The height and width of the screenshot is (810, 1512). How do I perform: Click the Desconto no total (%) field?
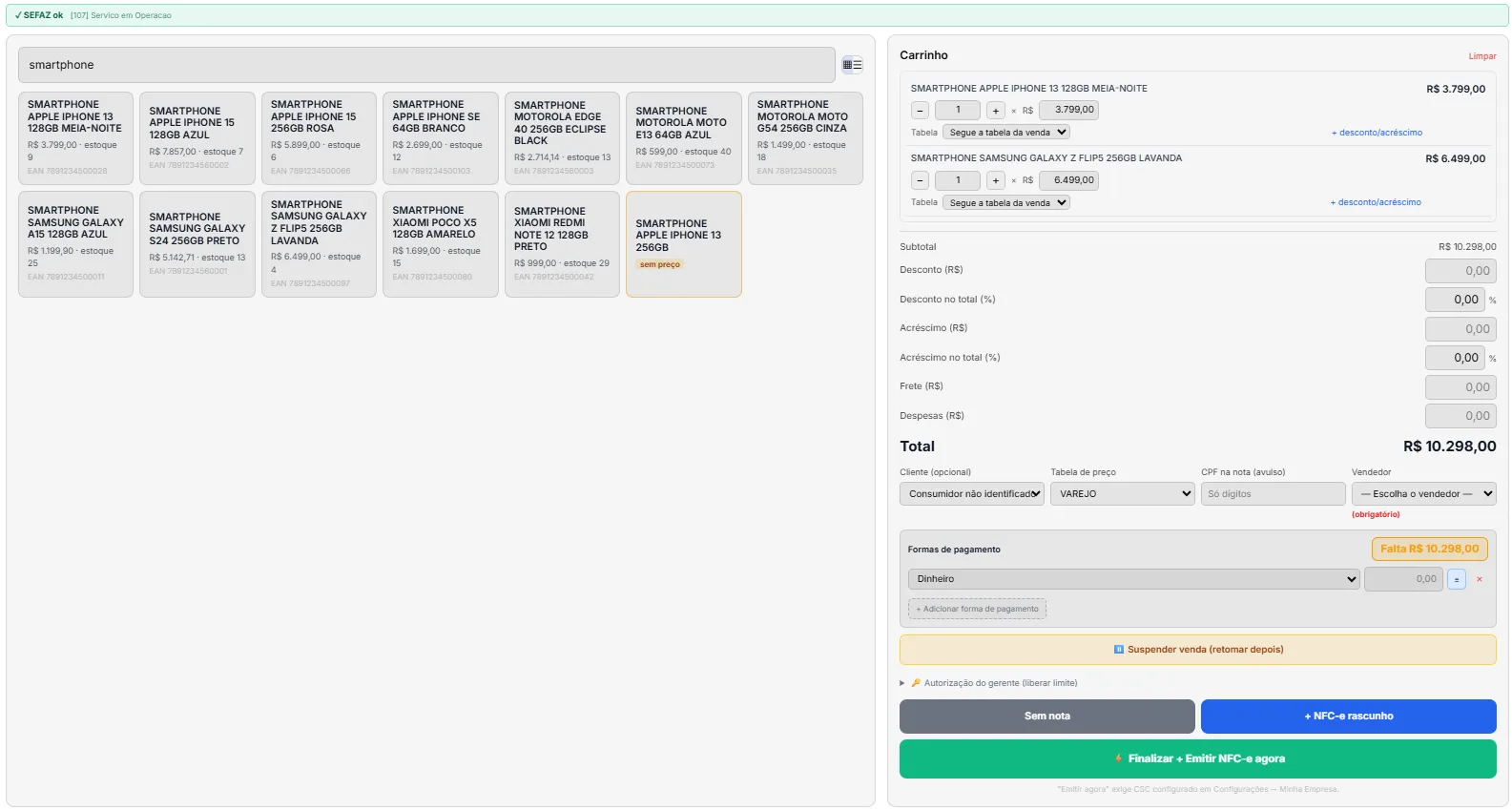click(1455, 300)
